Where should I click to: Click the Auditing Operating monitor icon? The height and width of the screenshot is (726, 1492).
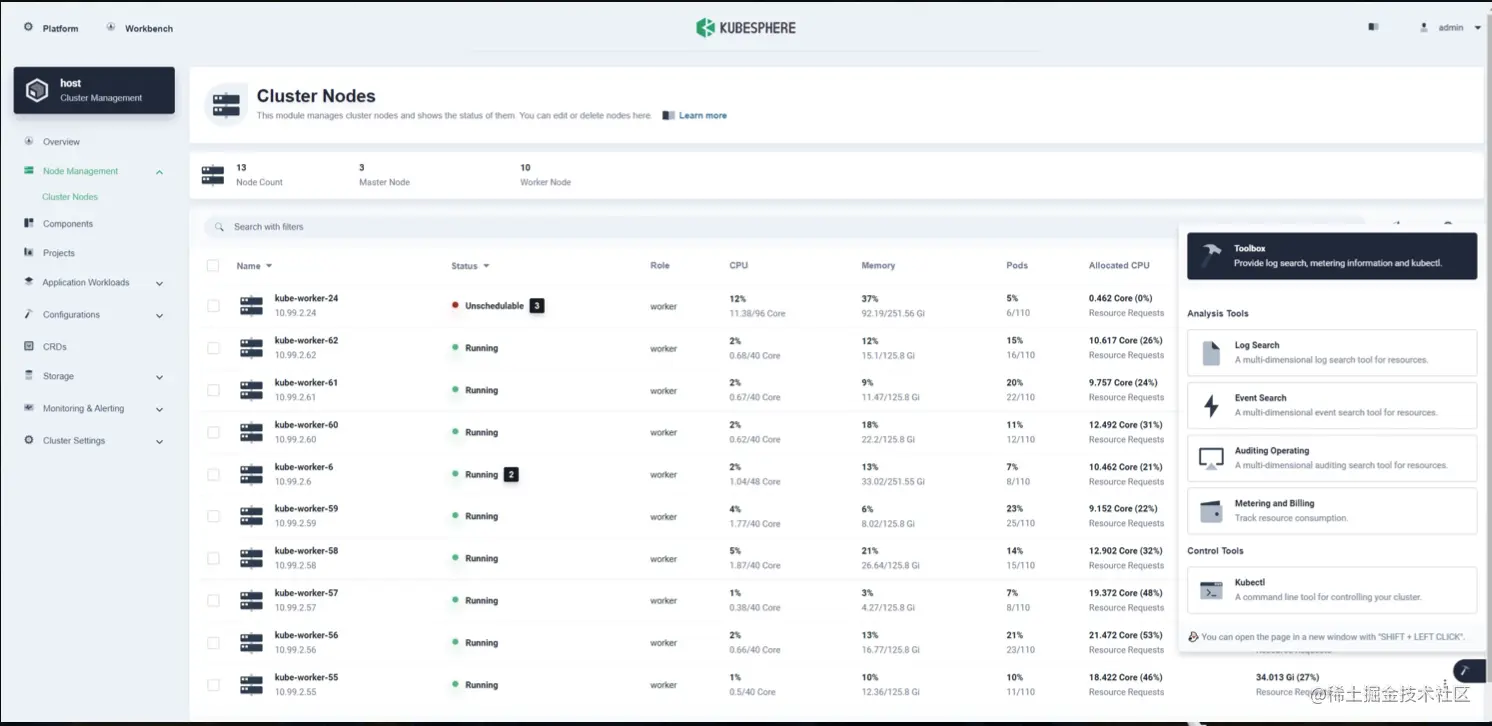tap(1211, 458)
